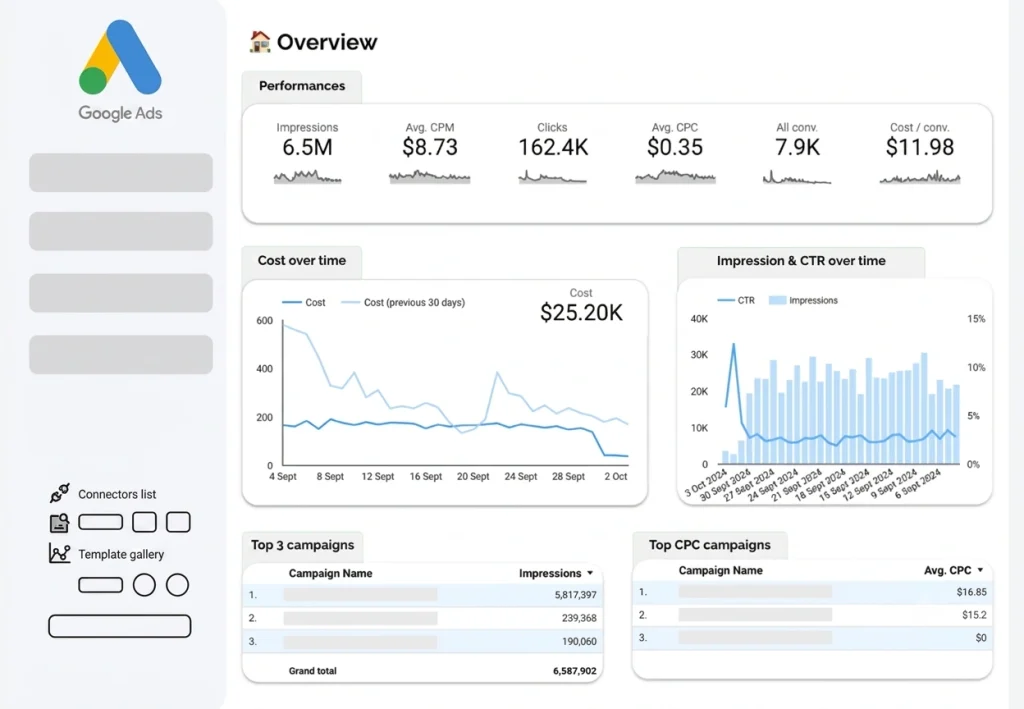
Task: Click the document search icon below Connectors list
Action: pos(59,522)
